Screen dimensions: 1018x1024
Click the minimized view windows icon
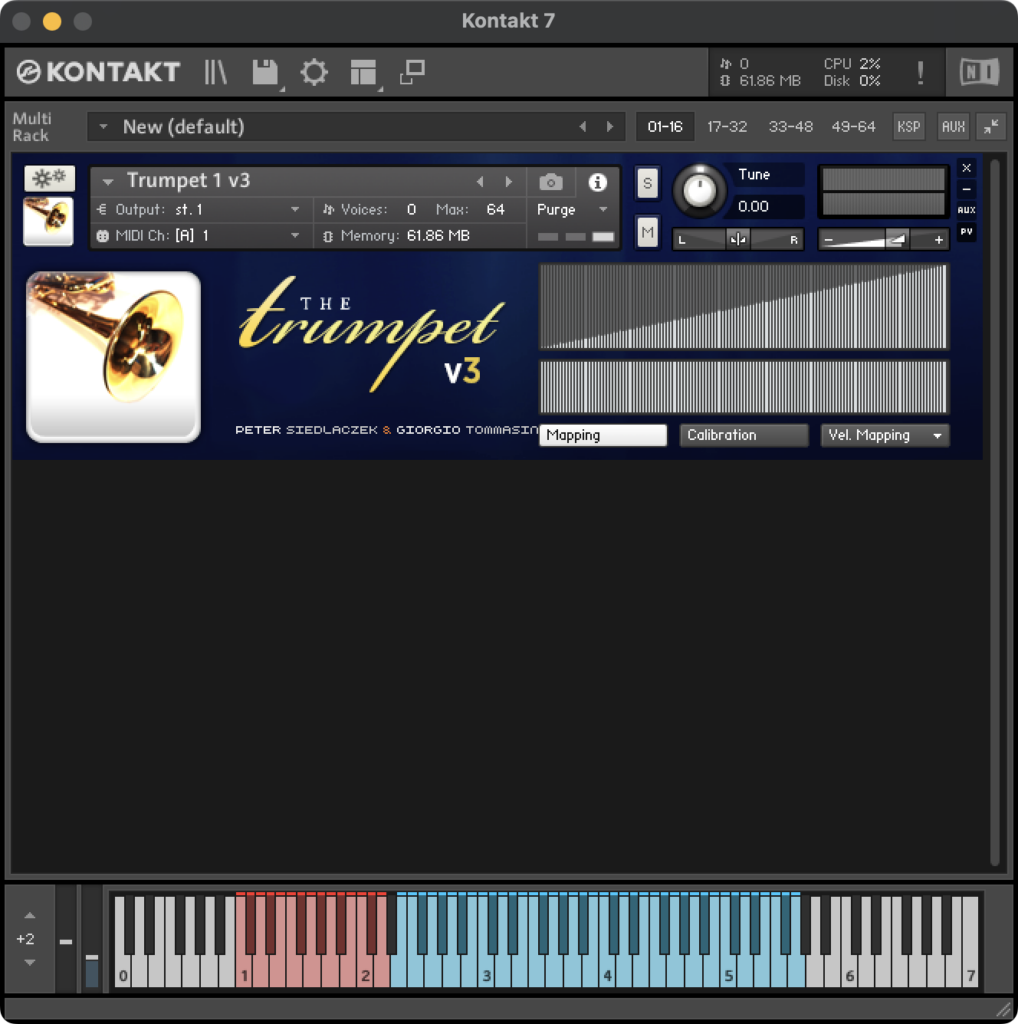coord(412,72)
